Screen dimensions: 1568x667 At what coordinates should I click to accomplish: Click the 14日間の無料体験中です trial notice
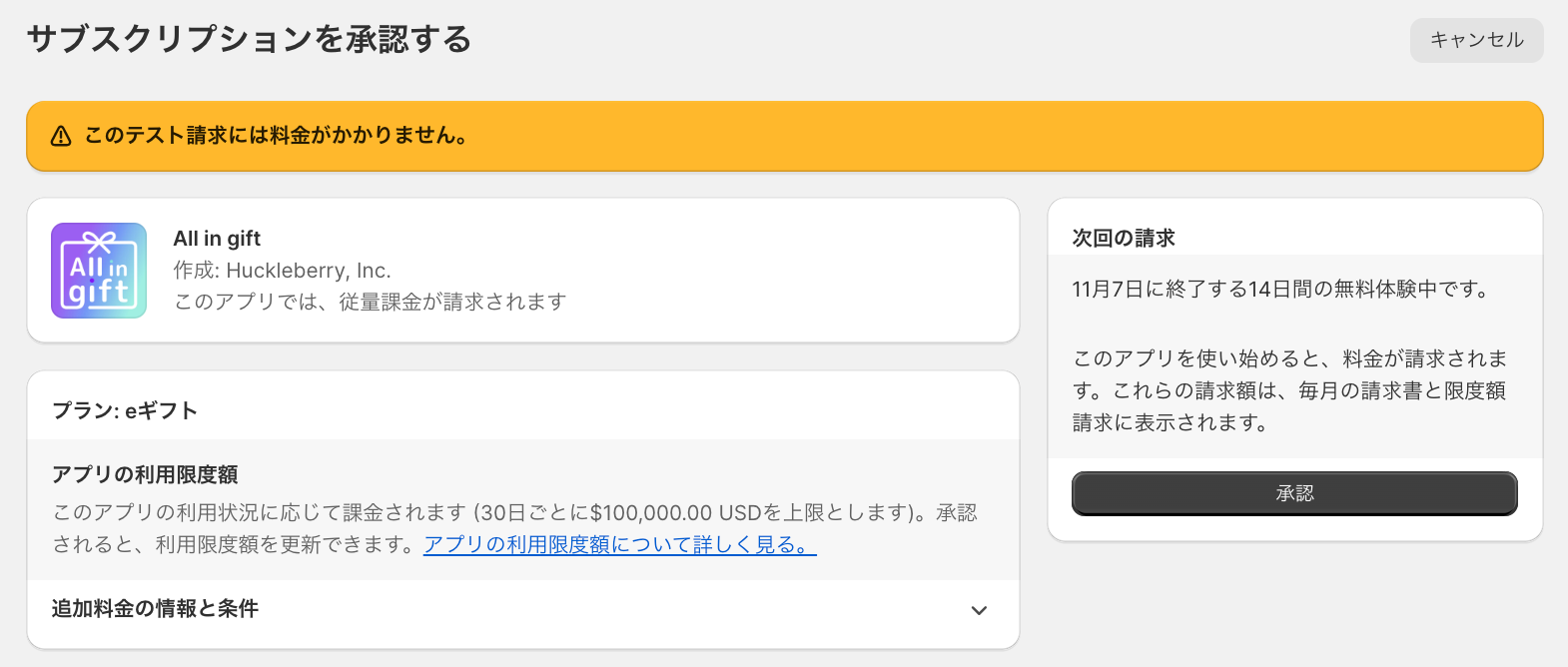pos(1281,290)
